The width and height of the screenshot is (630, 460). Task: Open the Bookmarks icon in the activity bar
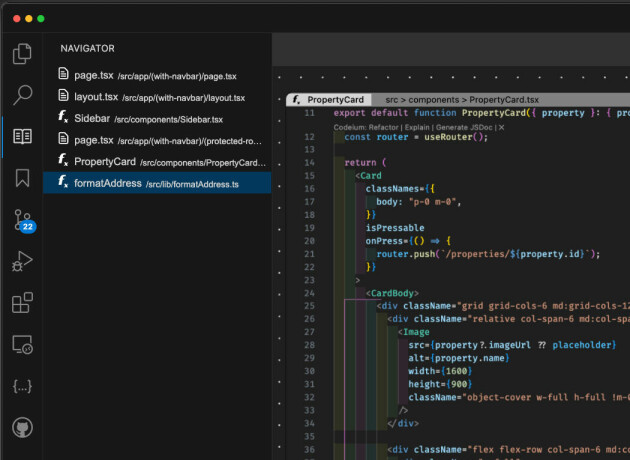tap(22, 178)
